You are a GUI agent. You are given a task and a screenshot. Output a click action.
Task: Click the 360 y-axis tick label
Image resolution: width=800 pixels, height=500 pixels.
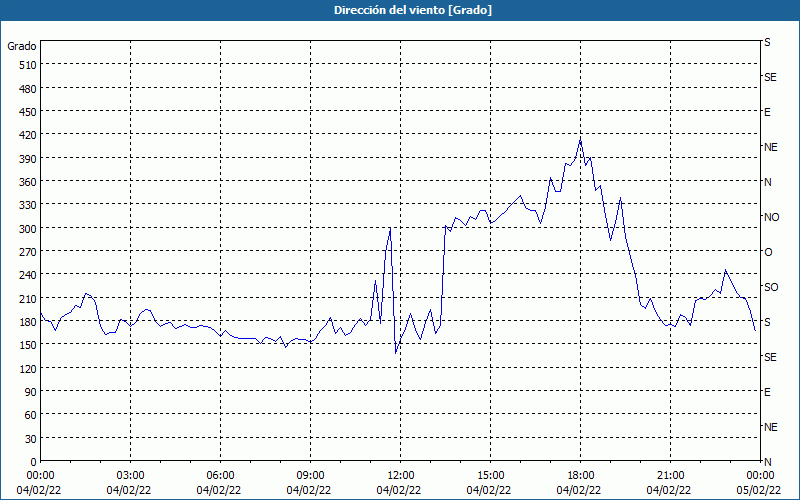pyautogui.click(x=28, y=182)
